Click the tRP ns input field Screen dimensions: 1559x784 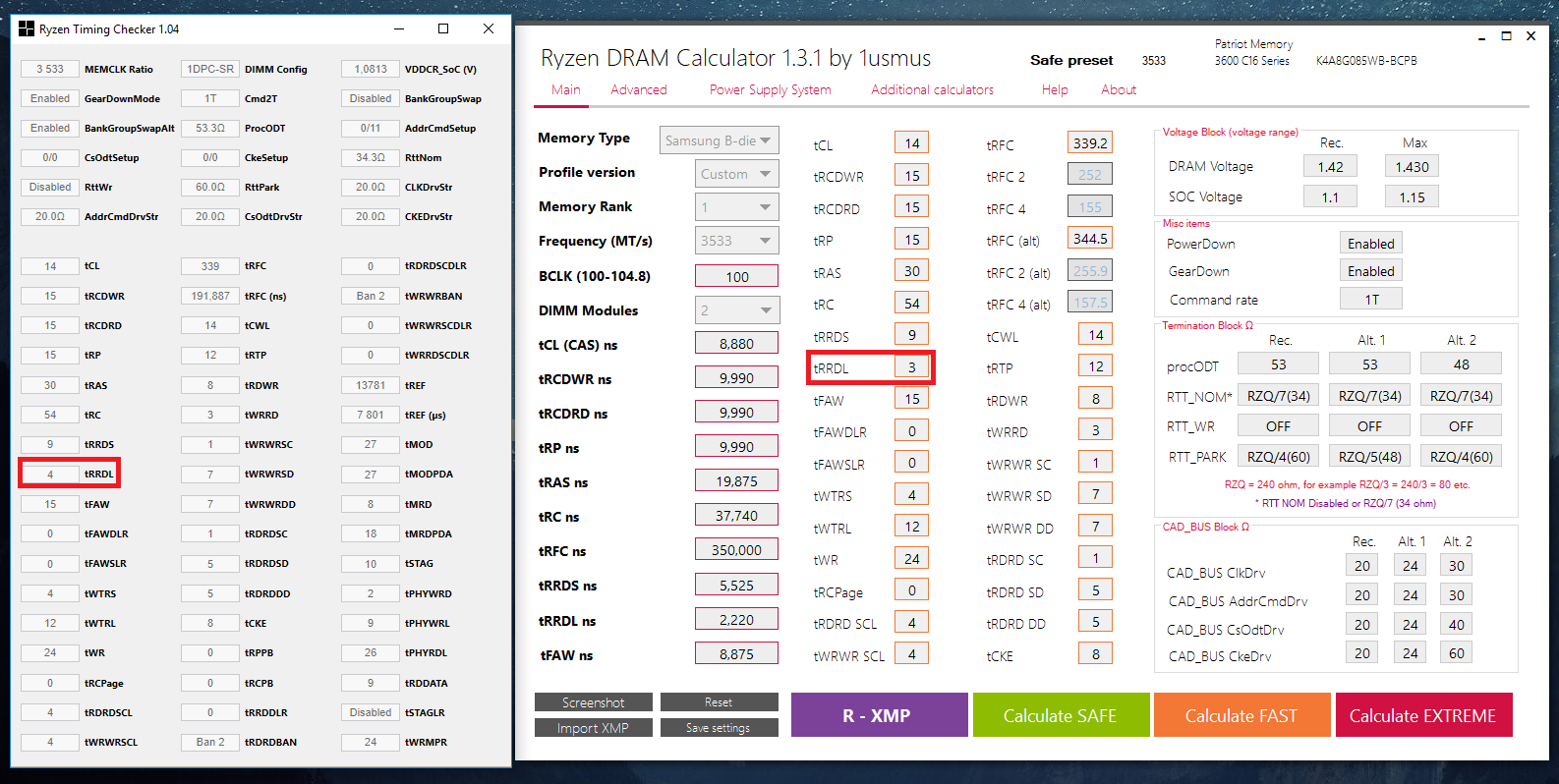736,447
